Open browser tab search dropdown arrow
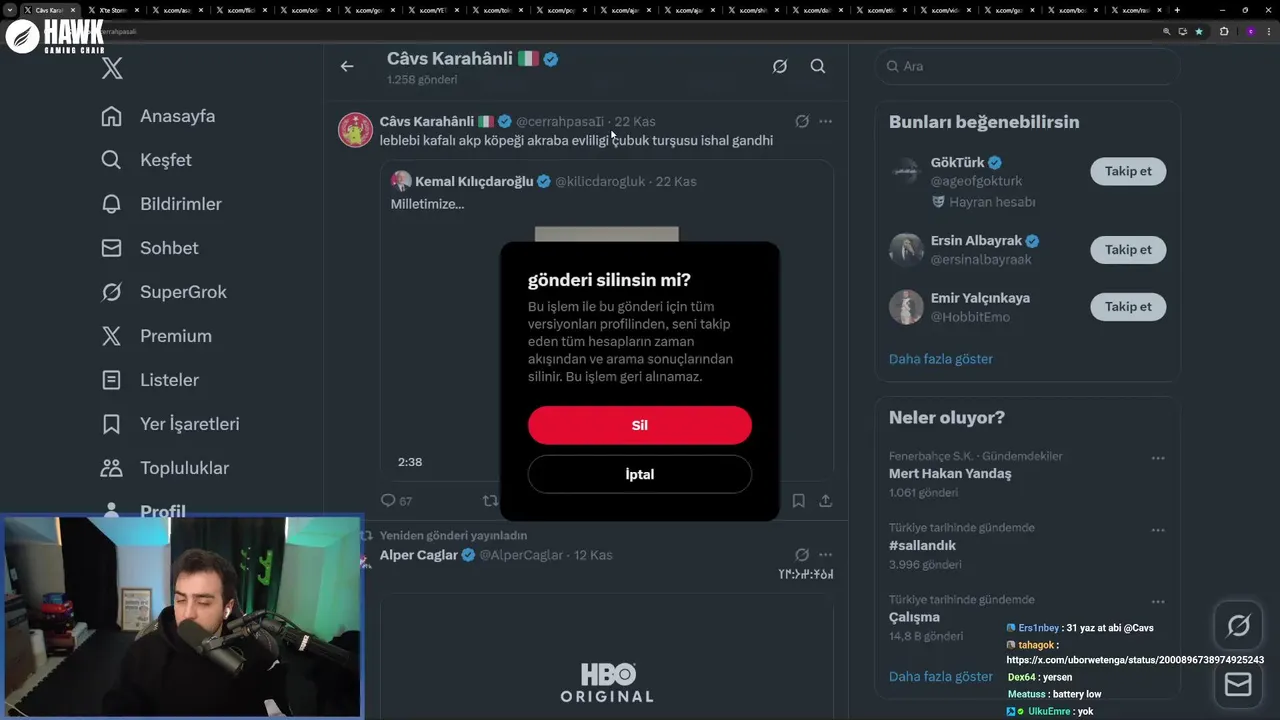The height and width of the screenshot is (720, 1280). (x=10, y=10)
